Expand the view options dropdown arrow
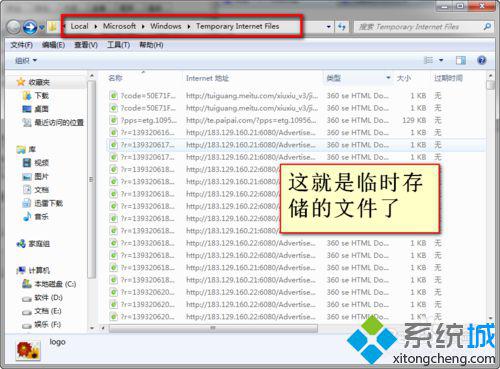Image resolution: width=500 pixels, height=369 pixels. [441, 60]
